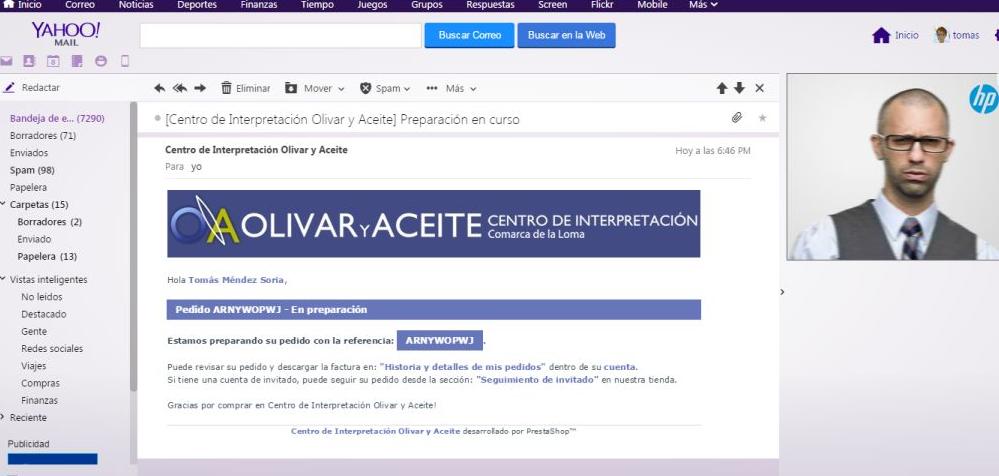Viewport: 999px width, 476px height.
Task: Expand the Más menu in top bar
Action: (x=703, y=4)
